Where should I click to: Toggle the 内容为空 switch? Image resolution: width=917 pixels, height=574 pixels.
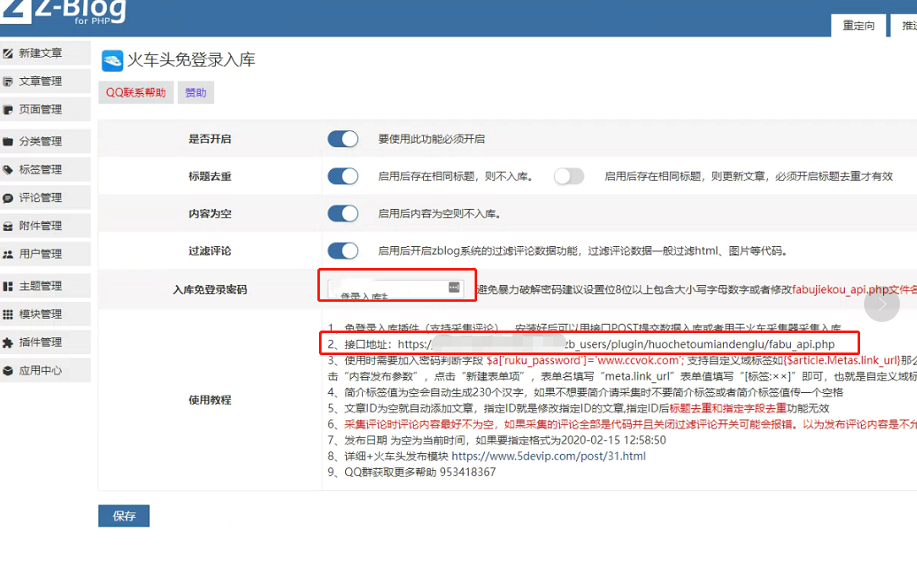point(343,214)
